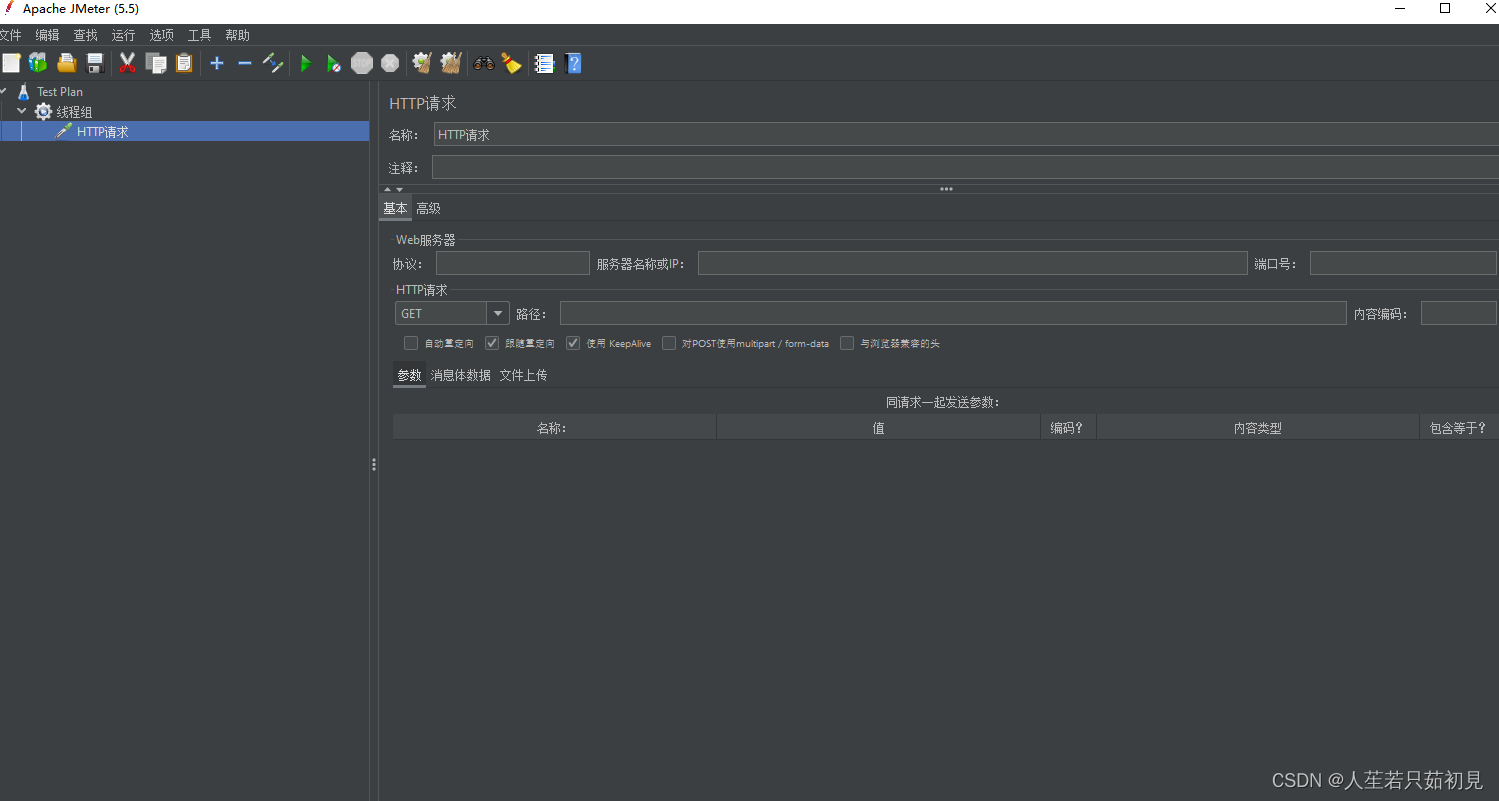Click the Copy icon in toolbar
1499x801 pixels.
click(156, 63)
